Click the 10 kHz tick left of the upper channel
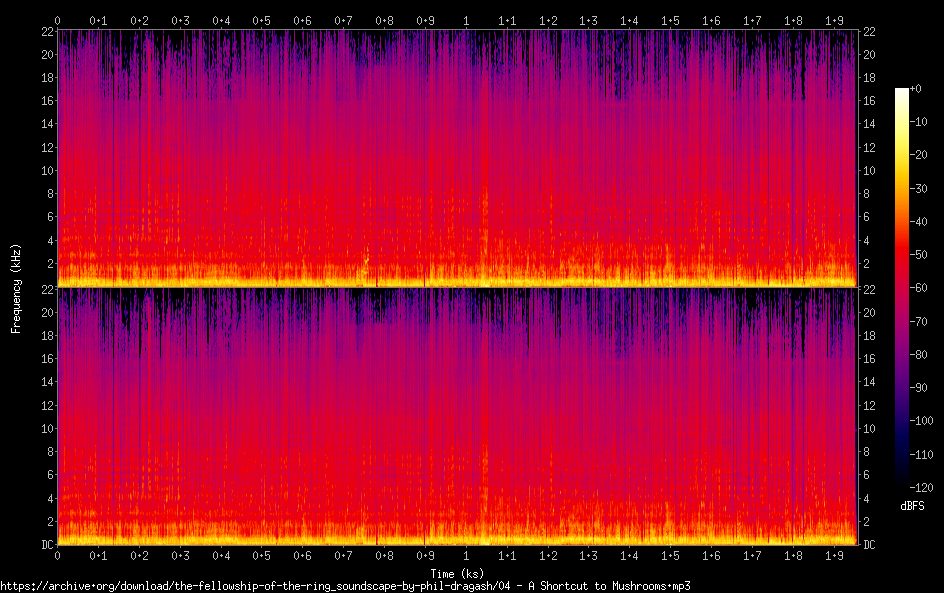Screen dimensions: 944x593 click(45, 170)
